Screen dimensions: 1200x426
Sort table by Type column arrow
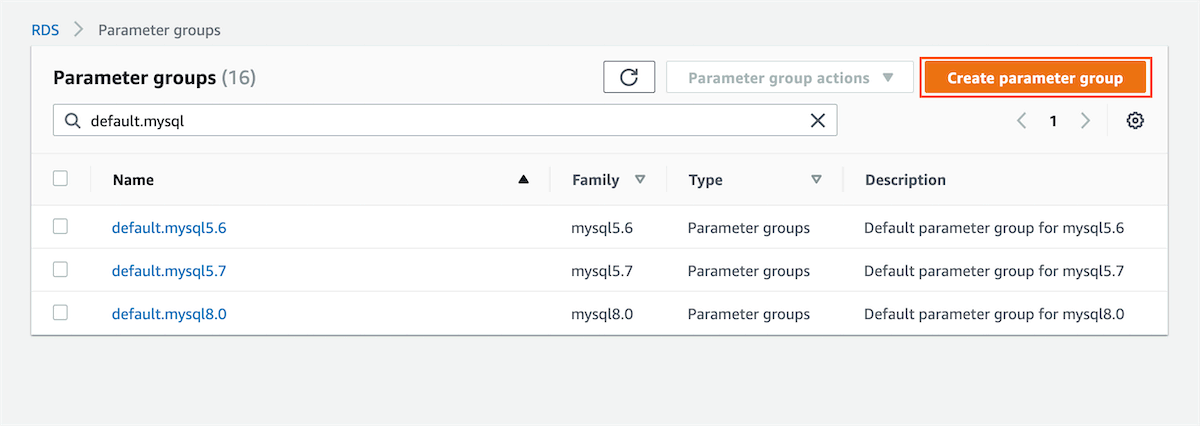[816, 180]
